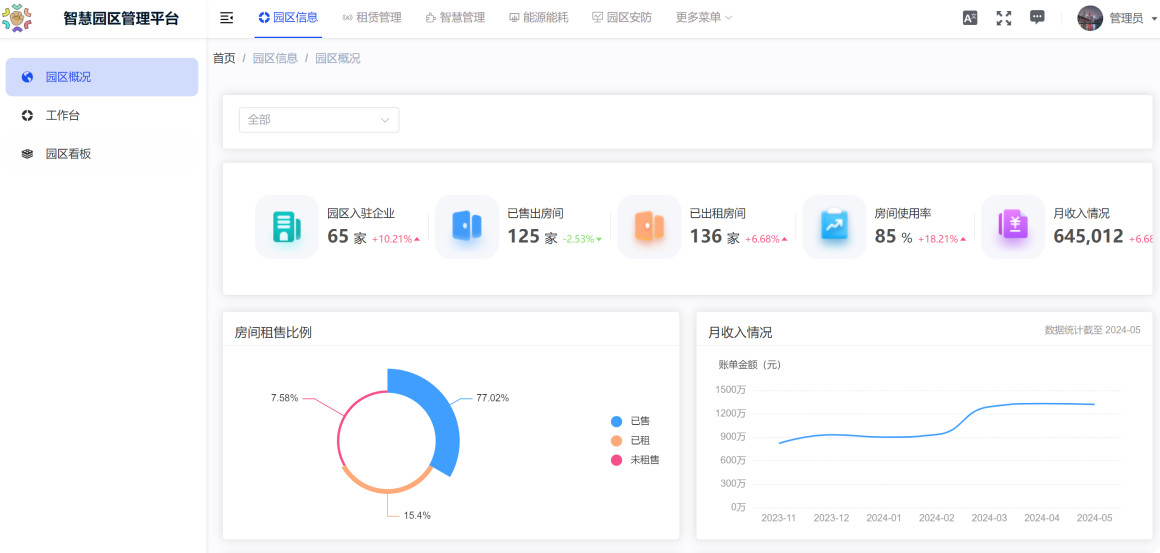Collapse sidebar with the hamburger menu icon

point(227,18)
